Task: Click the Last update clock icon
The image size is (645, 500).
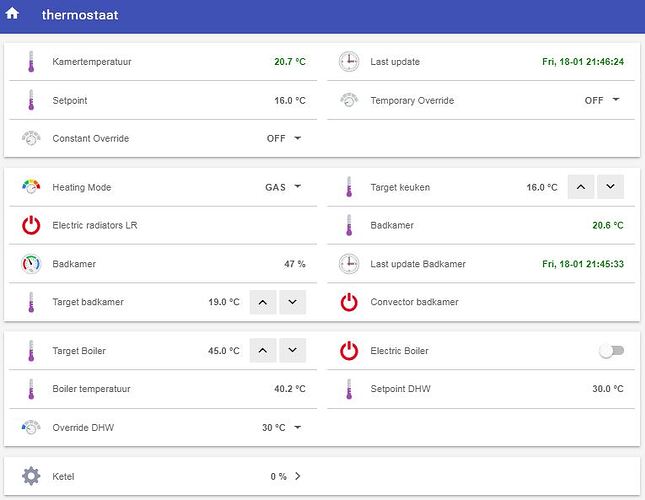Action: (349, 62)
